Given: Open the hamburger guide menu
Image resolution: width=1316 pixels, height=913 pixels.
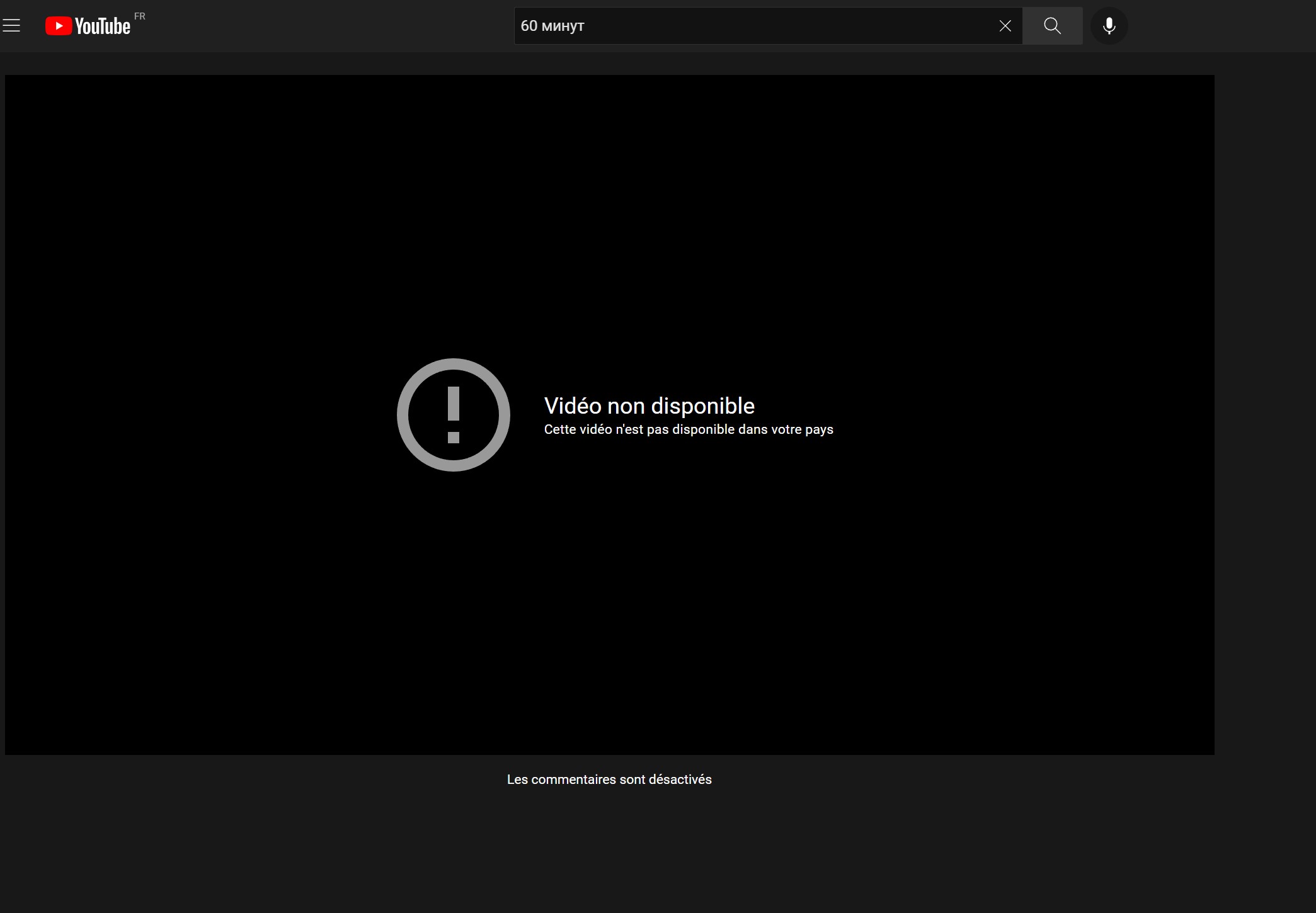Looking at the screenshot, I should 11,26.
